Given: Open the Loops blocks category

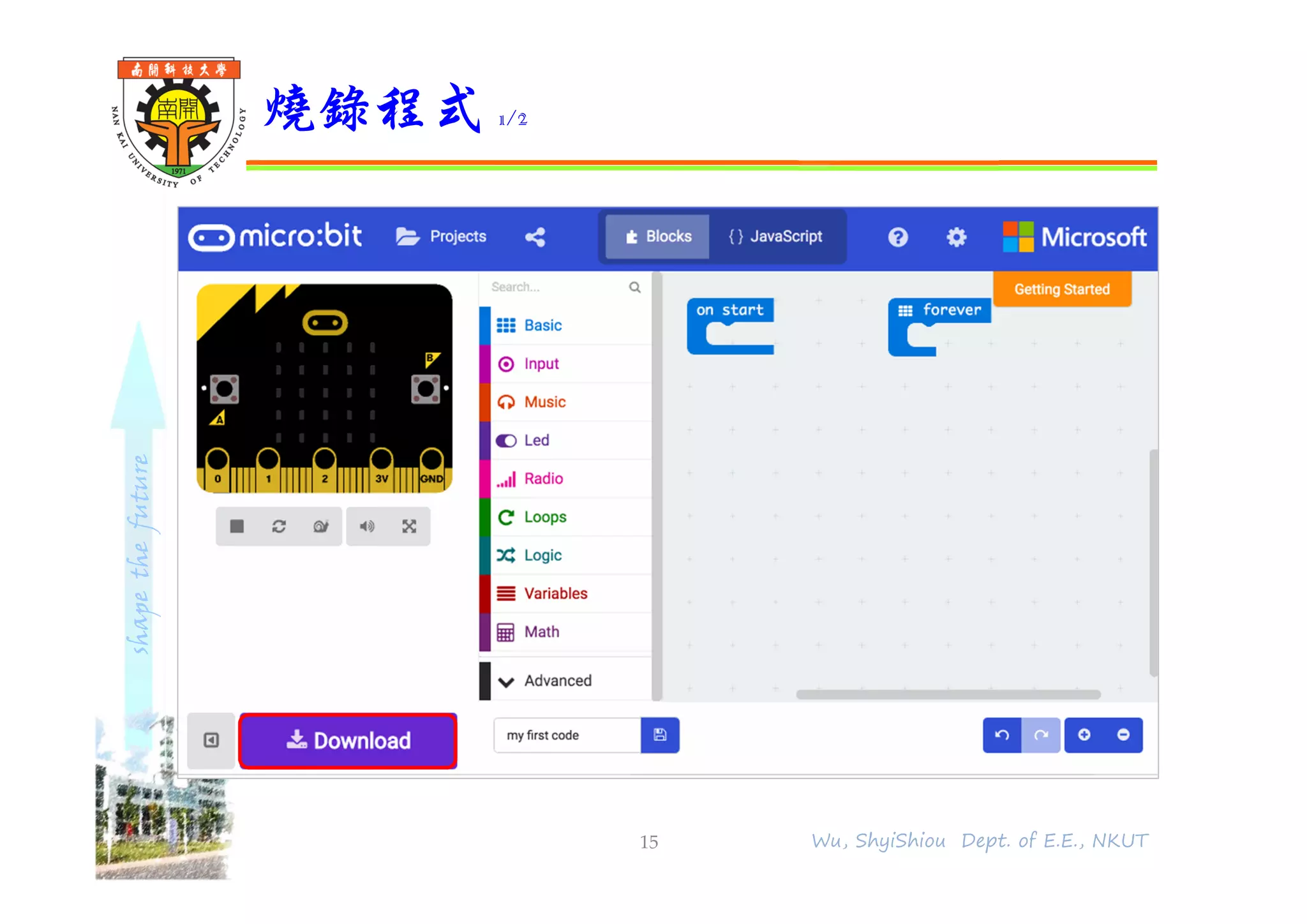Looking at the screenshot, I should (565, 517).
